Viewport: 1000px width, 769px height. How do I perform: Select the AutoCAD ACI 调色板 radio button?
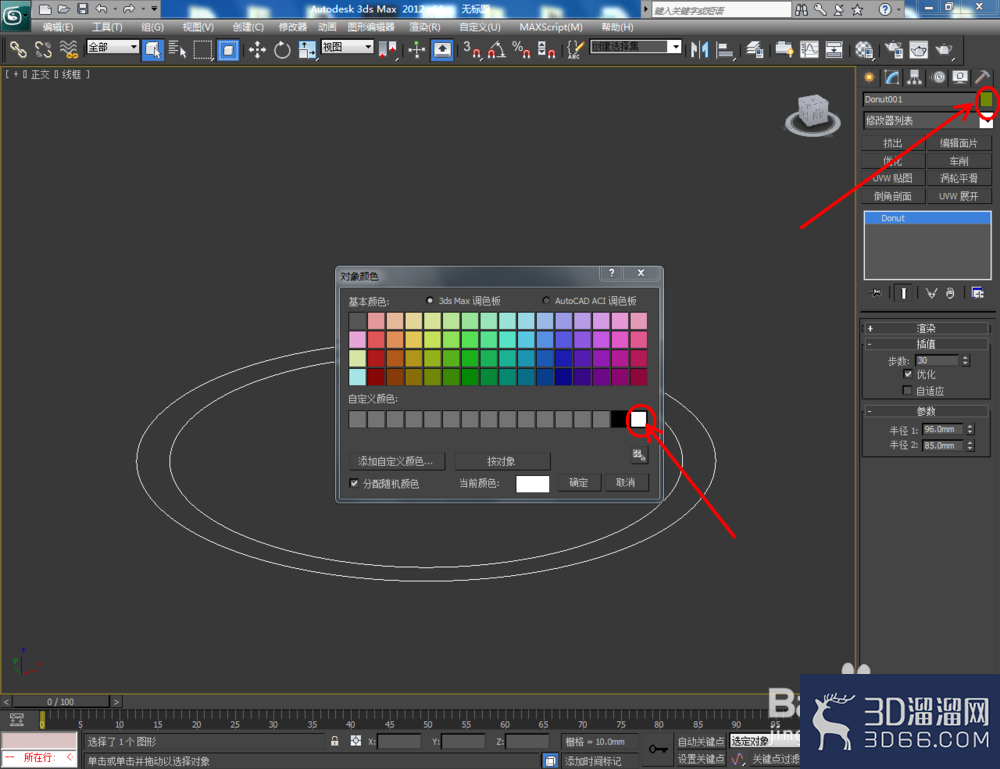click(x=546, y=300)
